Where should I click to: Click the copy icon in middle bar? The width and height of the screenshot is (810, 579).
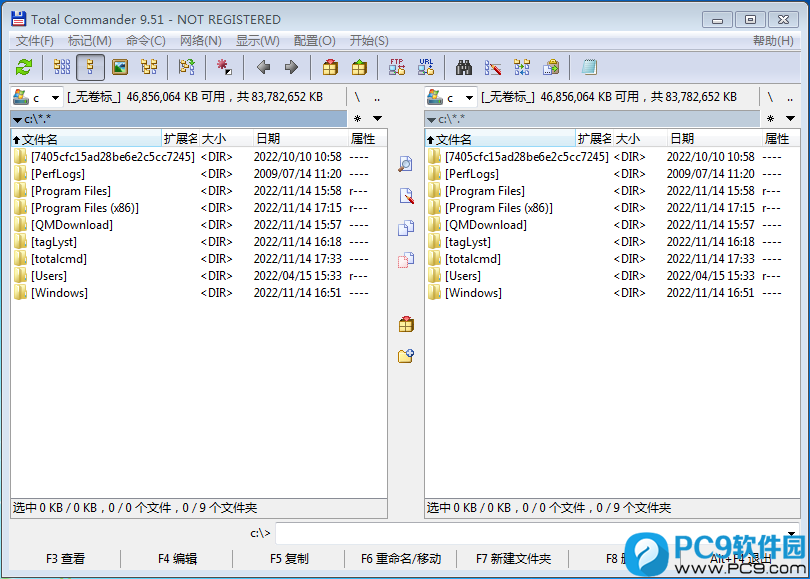point(406,228)
